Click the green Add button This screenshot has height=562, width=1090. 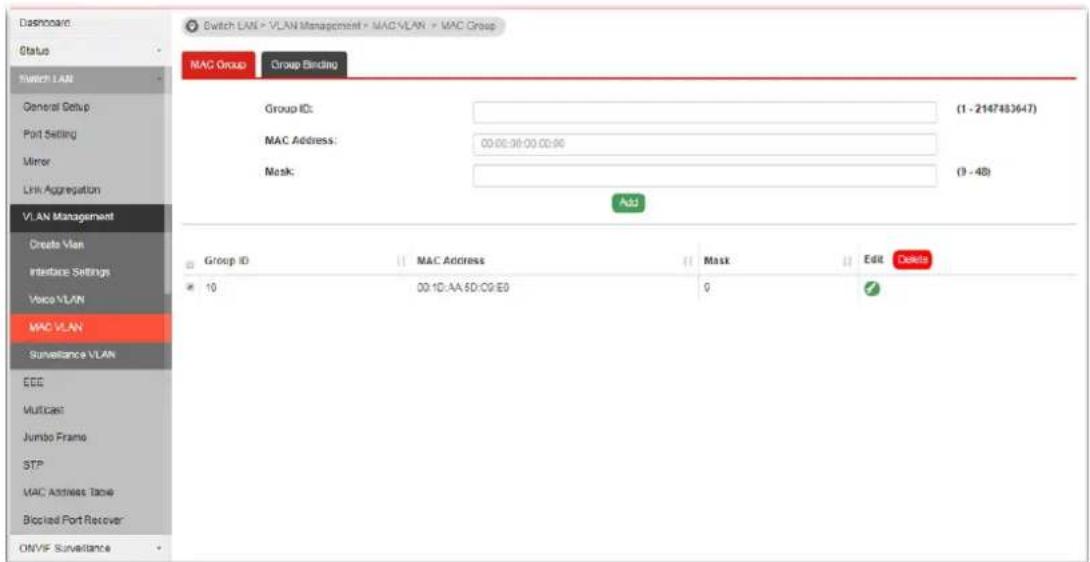pyautogui.click(x=628, y=202)
